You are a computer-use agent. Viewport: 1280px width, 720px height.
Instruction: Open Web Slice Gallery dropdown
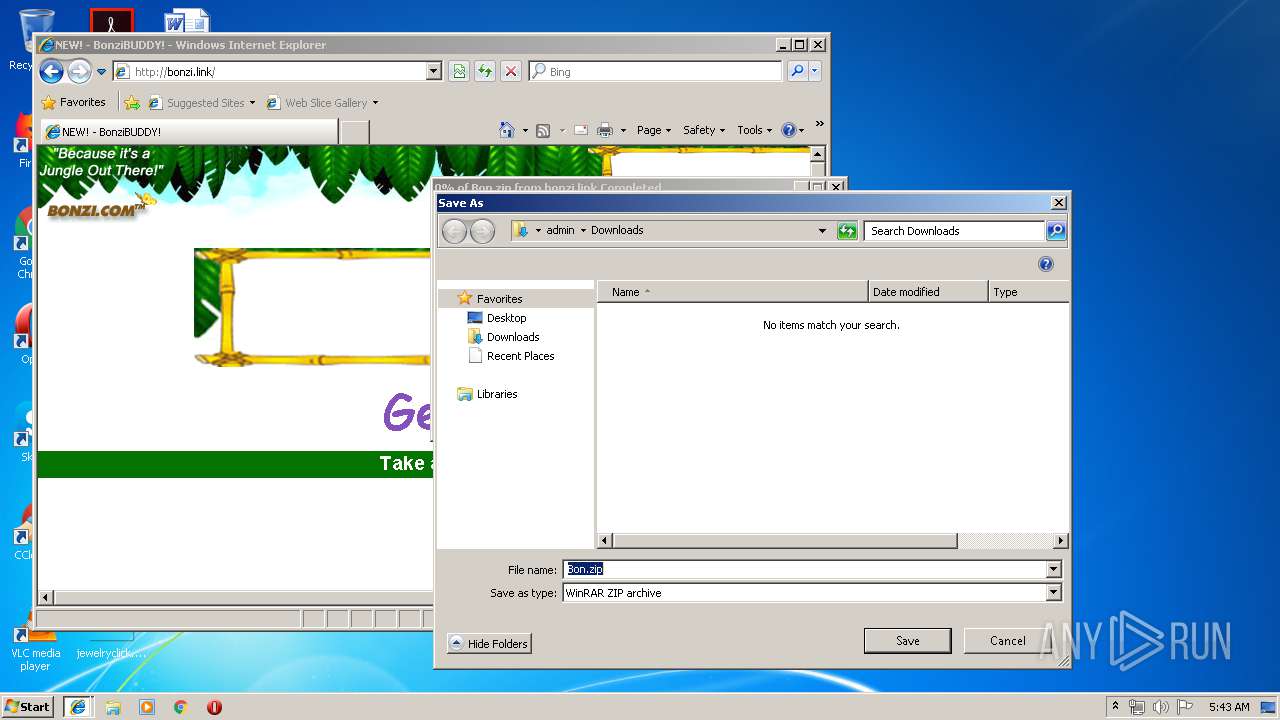(x=375, y=102)
